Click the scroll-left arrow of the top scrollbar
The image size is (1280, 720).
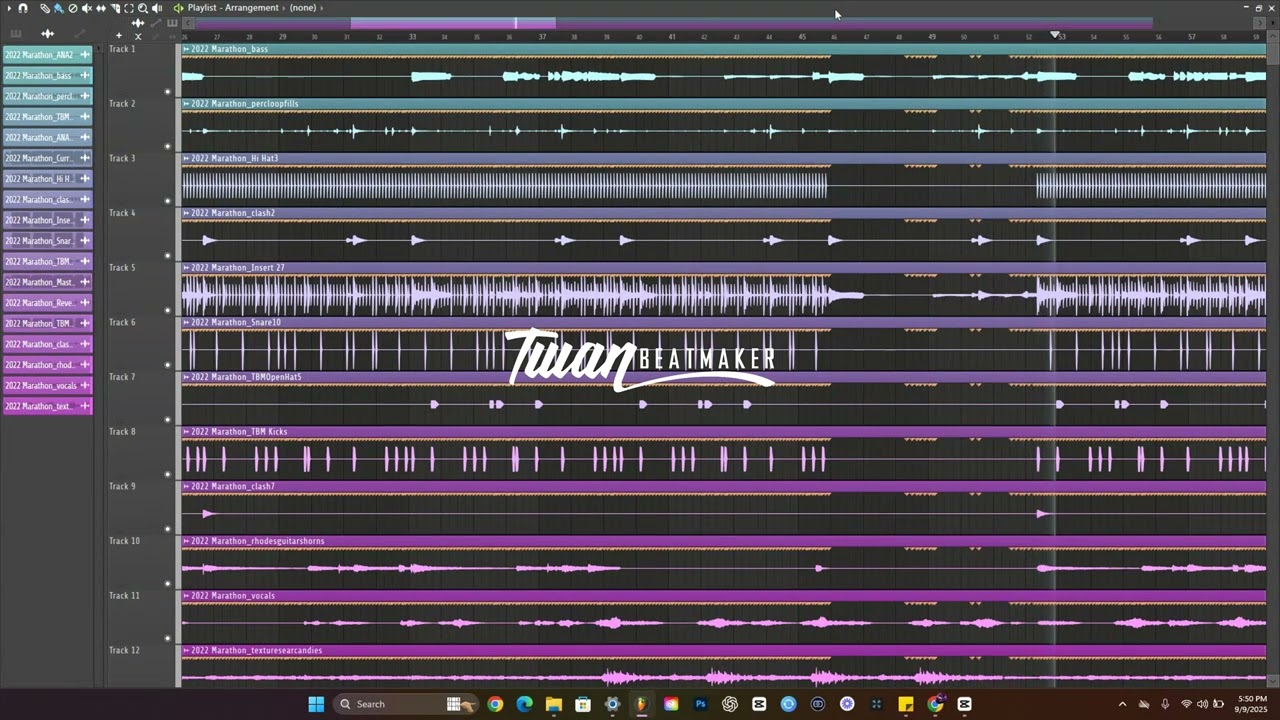tap(187, 23)
